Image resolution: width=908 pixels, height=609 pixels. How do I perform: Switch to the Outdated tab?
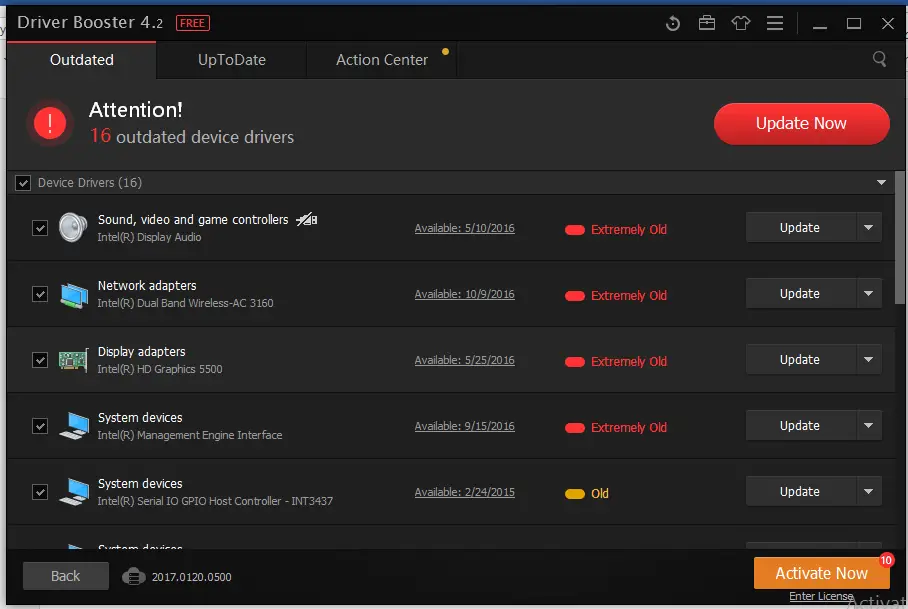tap(82, 60)
